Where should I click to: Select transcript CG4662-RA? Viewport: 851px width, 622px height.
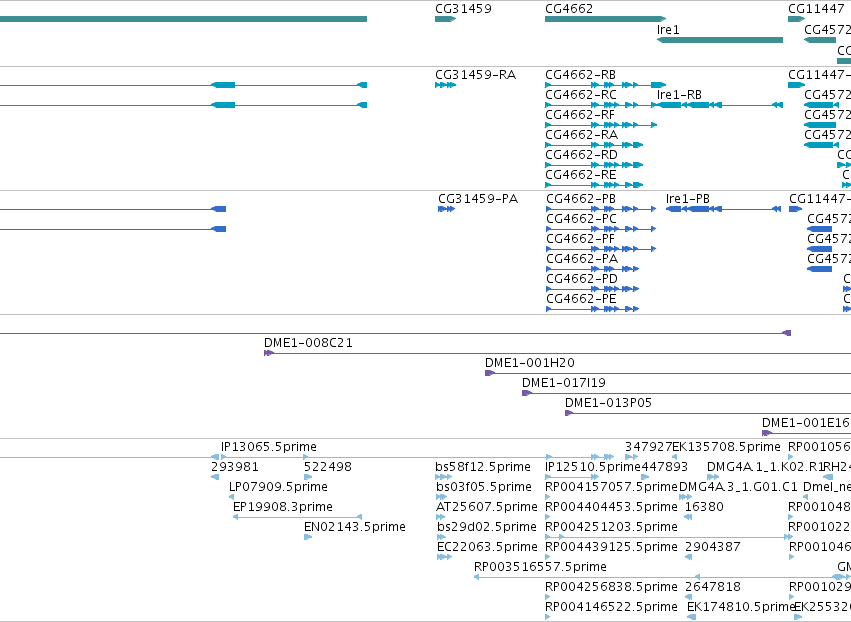(x=581, y=135)
